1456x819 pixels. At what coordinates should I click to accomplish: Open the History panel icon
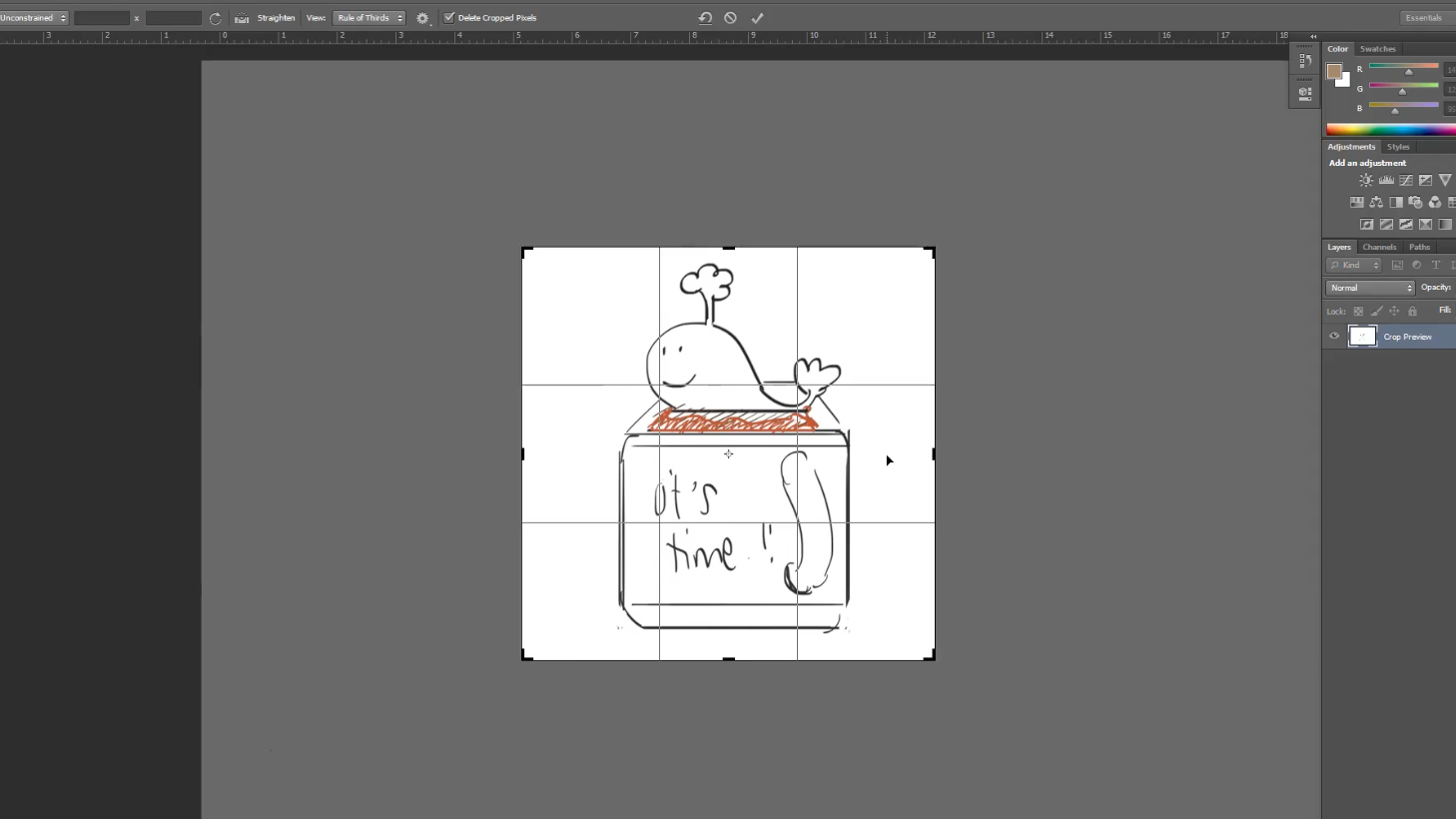click(1304, 61)
